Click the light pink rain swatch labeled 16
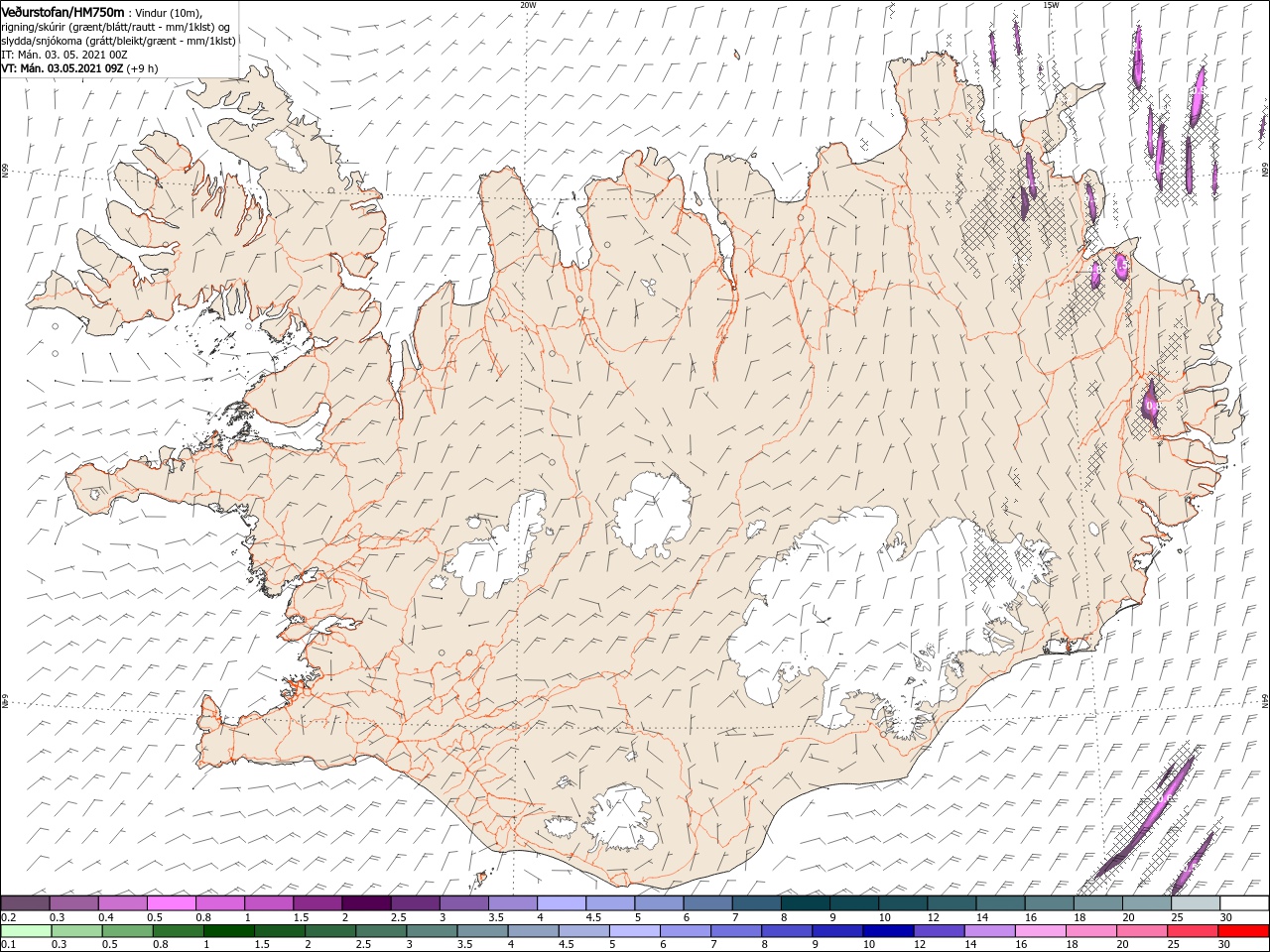Image resolution: width=1270 pixels, height=952 pixels. click(1038, 930)
